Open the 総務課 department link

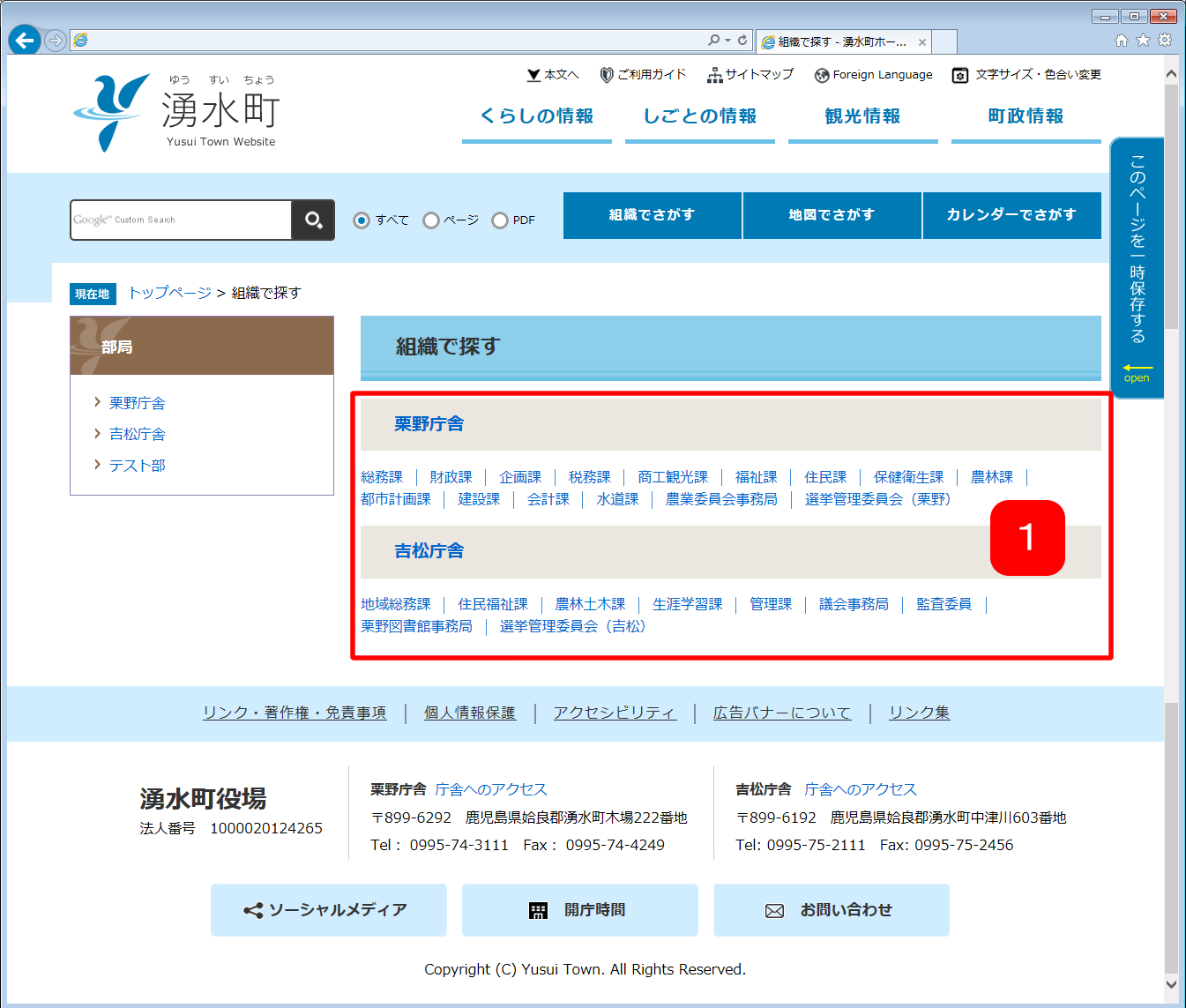[382, 477]
